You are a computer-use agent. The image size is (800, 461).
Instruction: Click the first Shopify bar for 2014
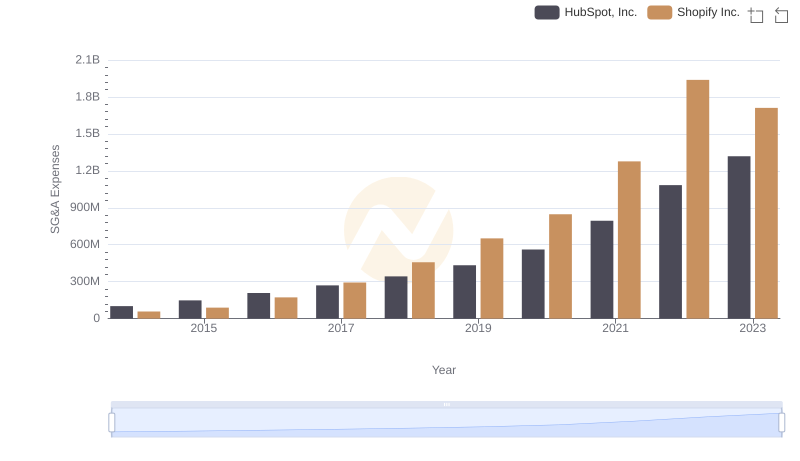[148, 315]
